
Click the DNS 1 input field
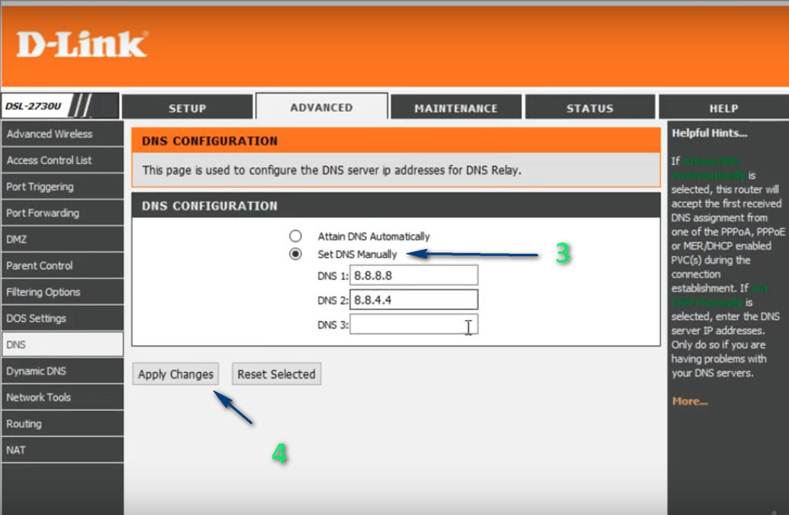click(414, 275)
